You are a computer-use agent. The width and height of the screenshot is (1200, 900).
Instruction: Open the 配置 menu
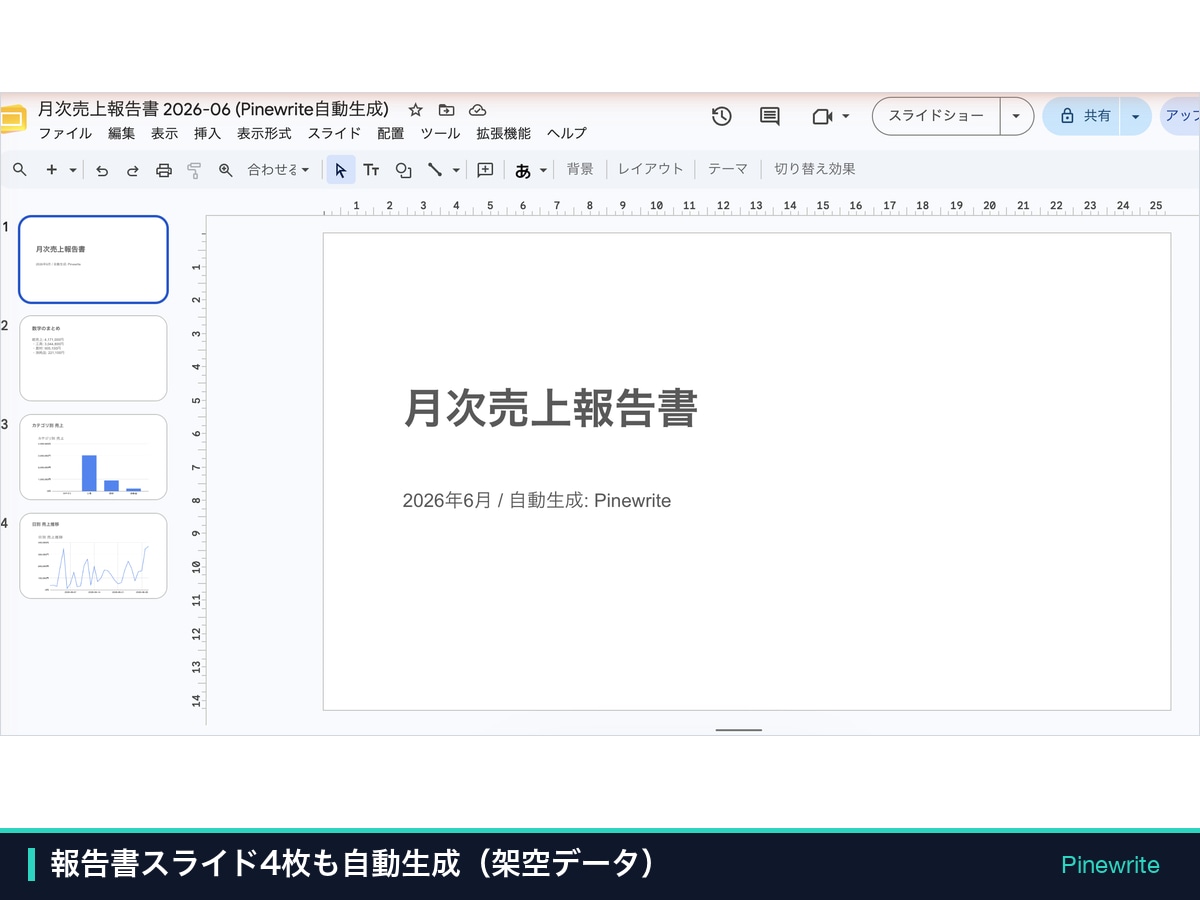click(391, 134)
